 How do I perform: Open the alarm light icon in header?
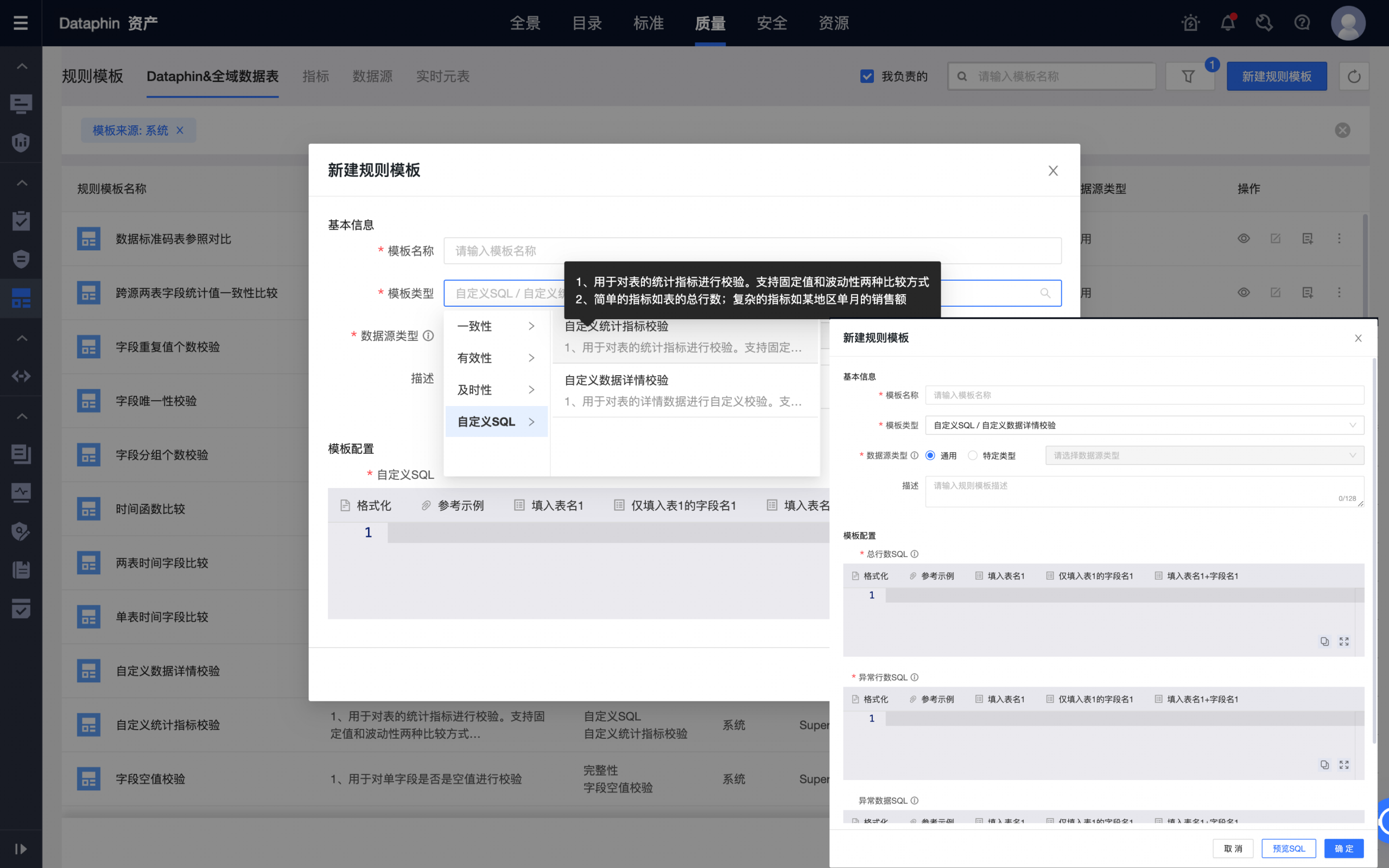pos(1190,23)
